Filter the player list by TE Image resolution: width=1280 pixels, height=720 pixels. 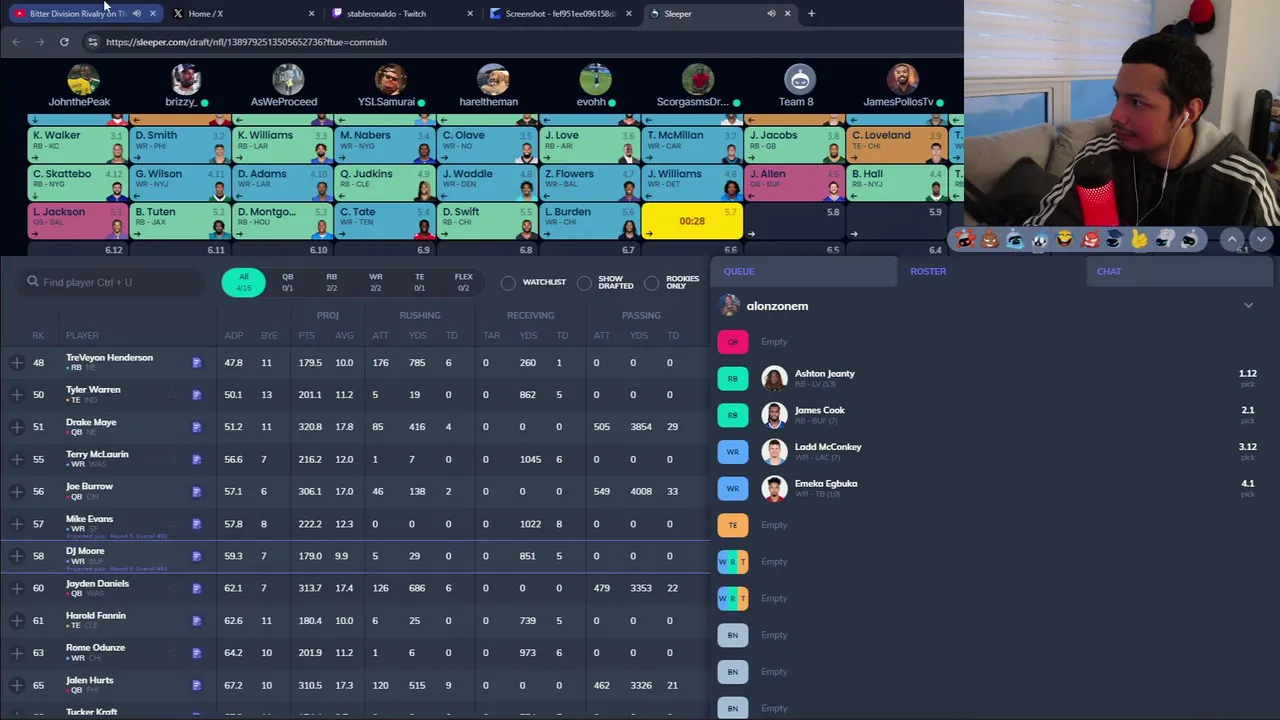click(419, 283)
